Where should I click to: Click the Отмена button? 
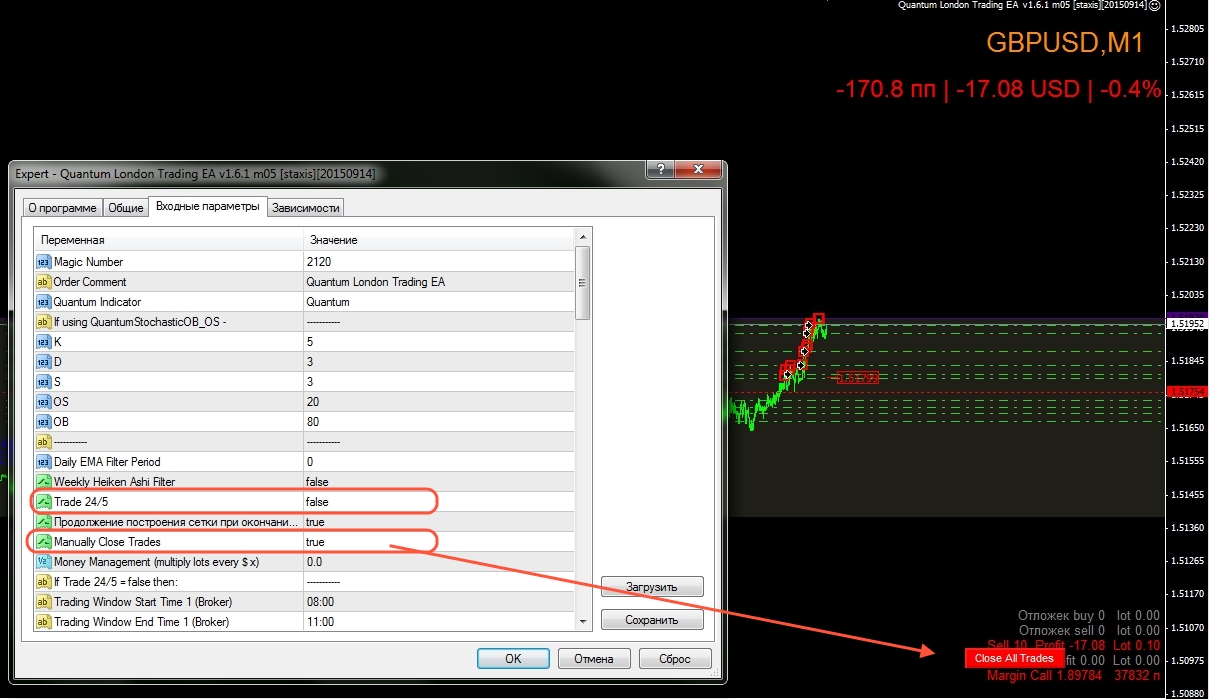click(594, 659)
